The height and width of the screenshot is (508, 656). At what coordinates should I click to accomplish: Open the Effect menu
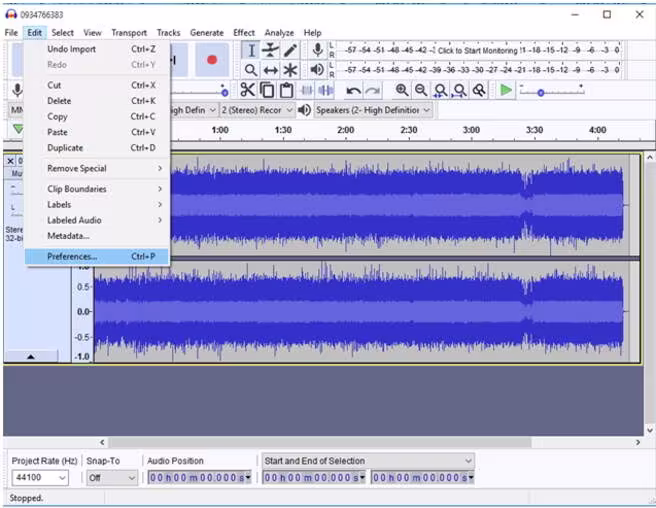pyautogui.click(x=244, y=33)
